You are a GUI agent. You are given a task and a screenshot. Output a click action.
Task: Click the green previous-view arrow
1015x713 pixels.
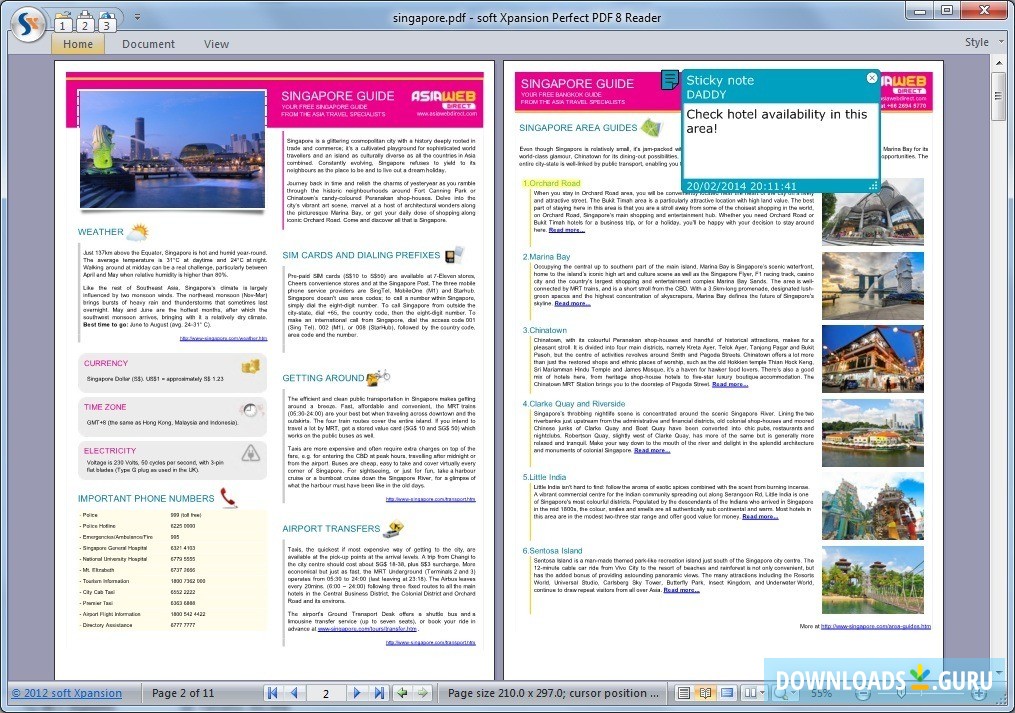(402, 692)
